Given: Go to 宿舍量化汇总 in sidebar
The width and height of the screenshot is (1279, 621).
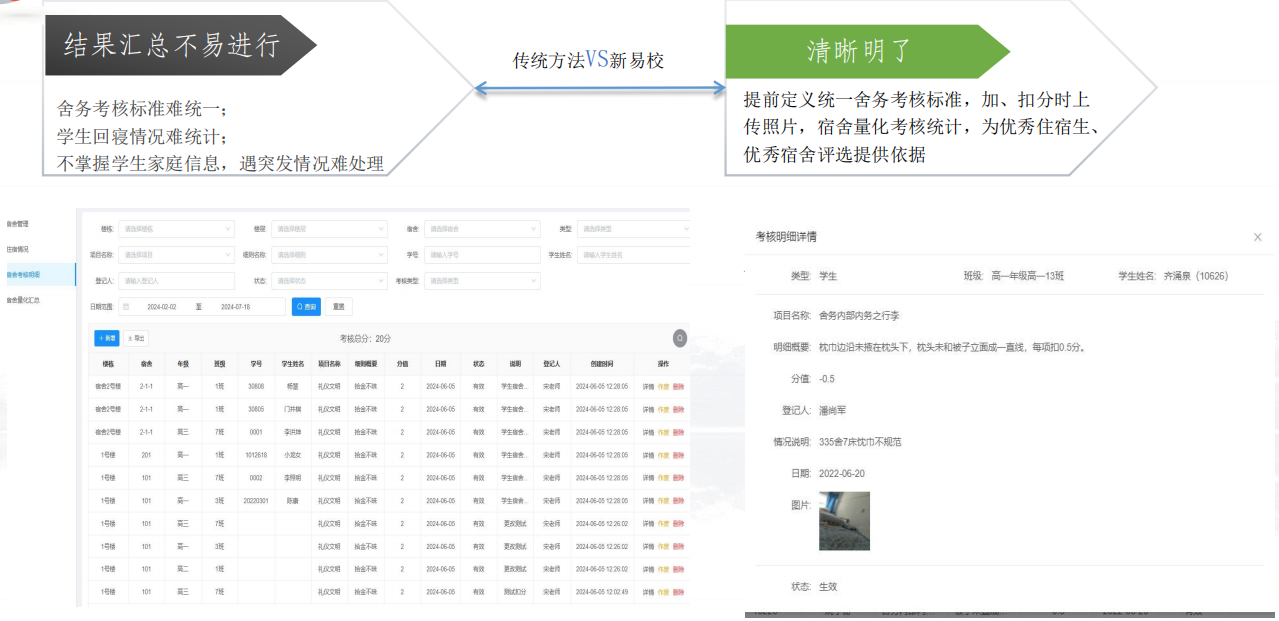Looking at the screenshot, I should pyautogui.click(x=23, y=299).
